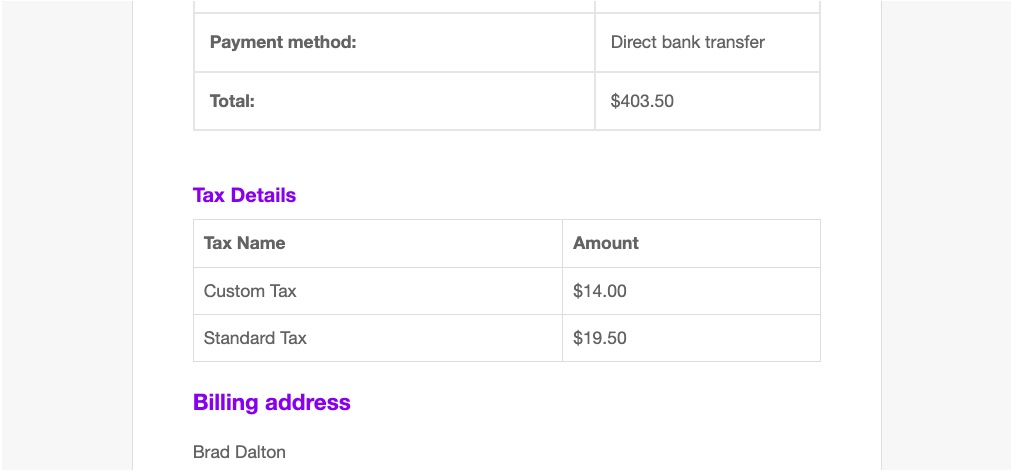Screen dimensions: 1020x470
Task: Click the blank space right of "Billing address" heading
Action: [590, 402]
